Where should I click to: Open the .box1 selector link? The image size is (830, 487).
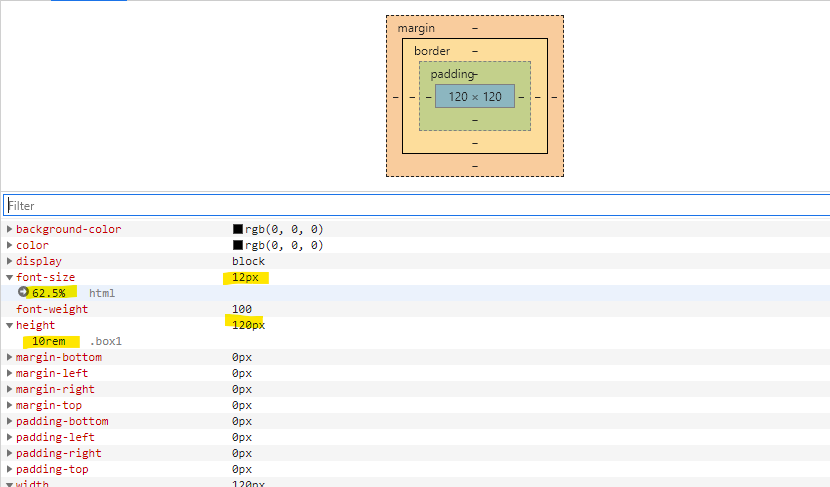tap(106, 341)
